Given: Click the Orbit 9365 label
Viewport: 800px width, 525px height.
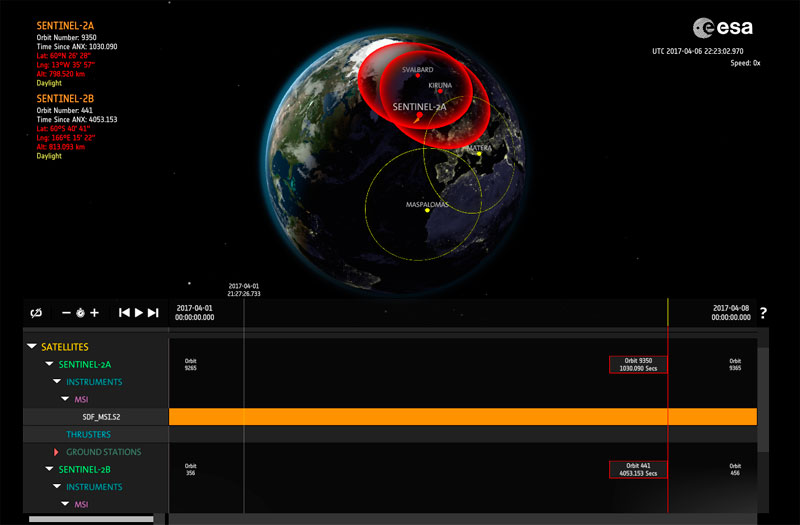Looking at the screenshot, I should (735, 364).
